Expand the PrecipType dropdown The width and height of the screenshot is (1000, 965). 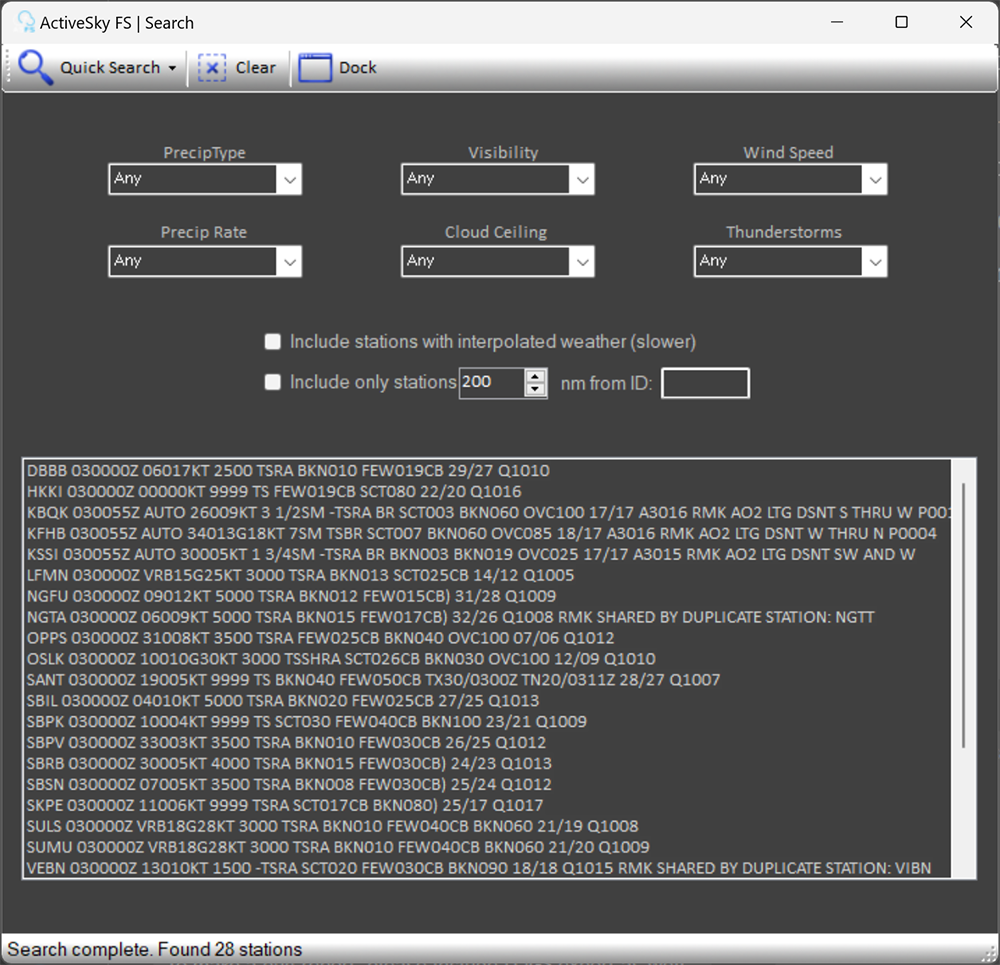[x=289, y=180]
